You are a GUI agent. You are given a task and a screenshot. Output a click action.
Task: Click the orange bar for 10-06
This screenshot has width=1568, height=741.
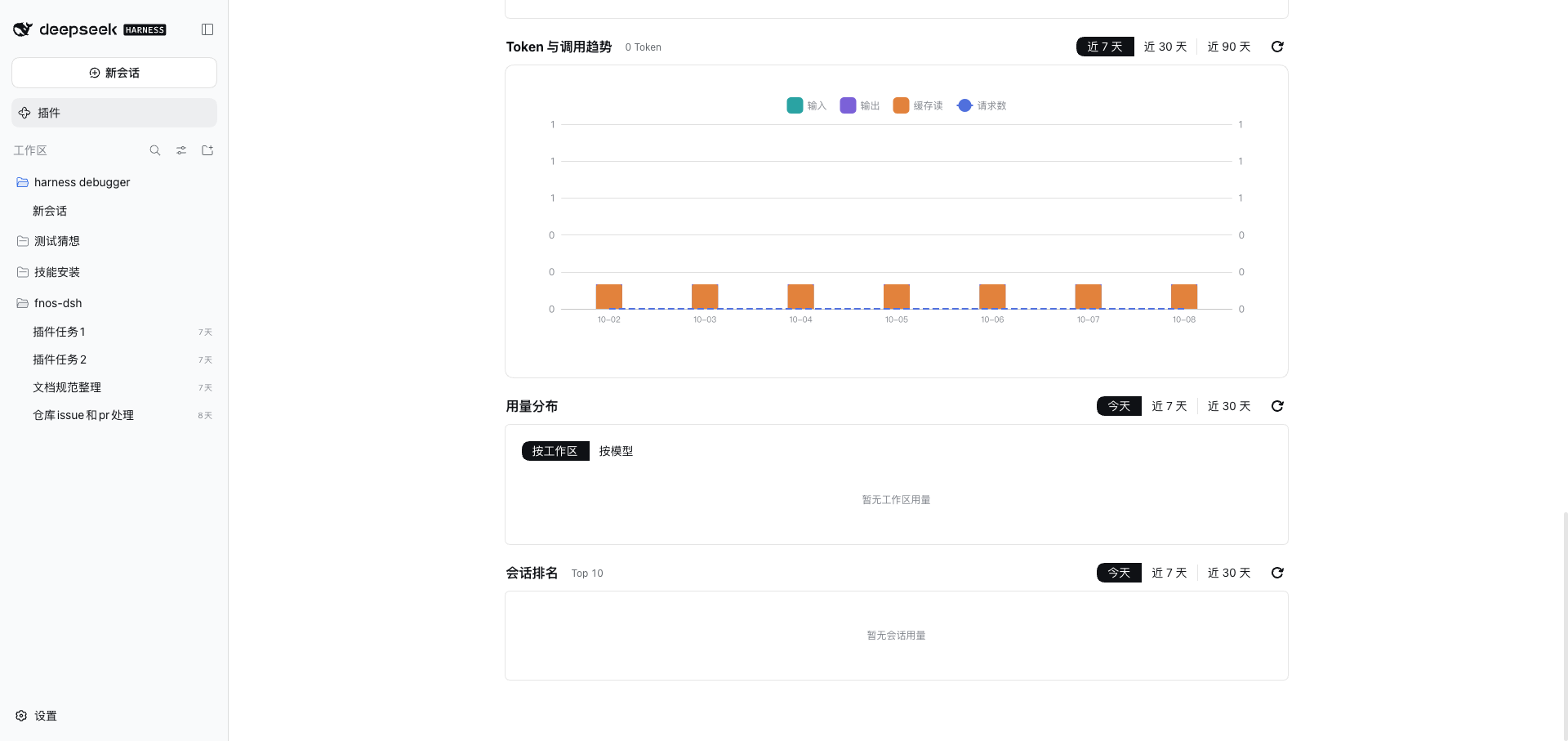point(992,297)
